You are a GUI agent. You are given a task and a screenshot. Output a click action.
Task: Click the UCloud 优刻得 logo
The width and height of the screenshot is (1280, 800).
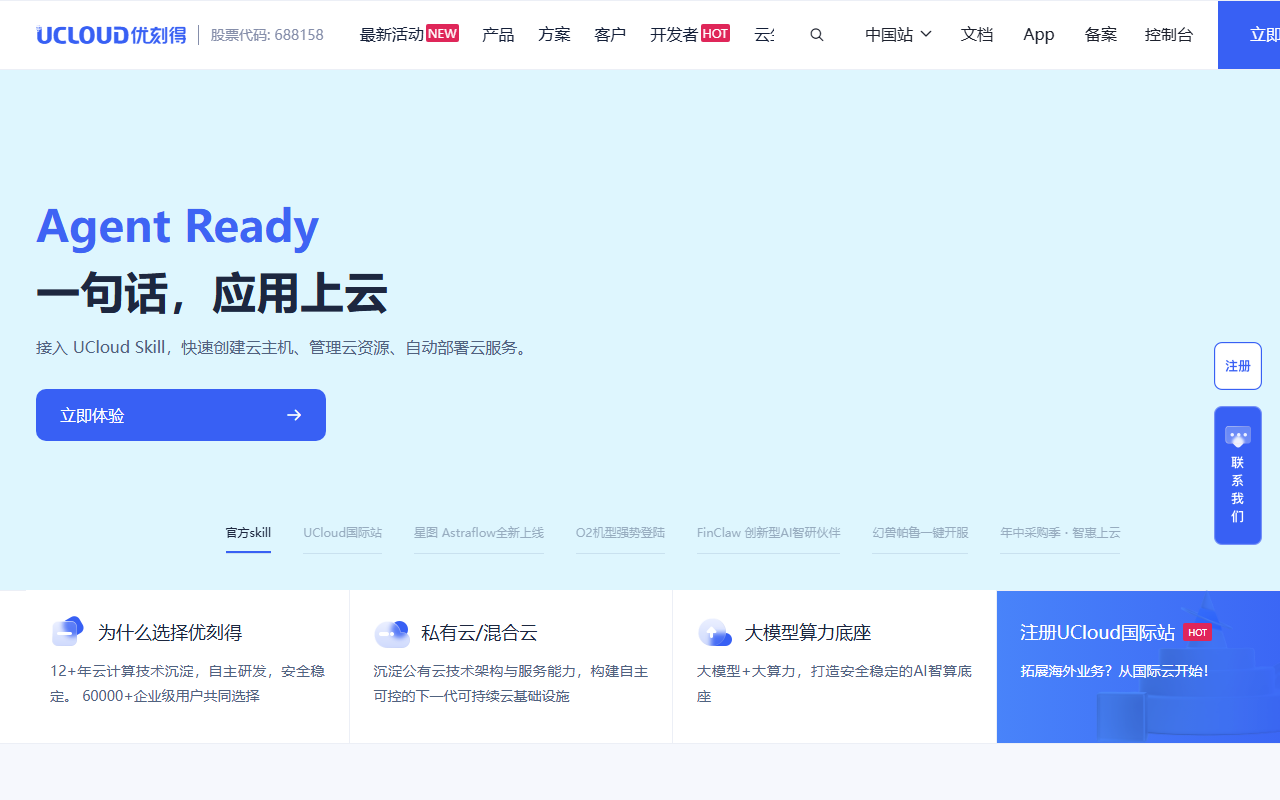click(x=111, y=35)
